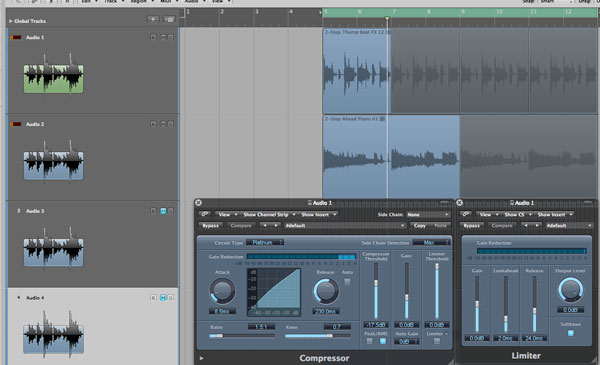600x365 pixels.
Task: Click the Limiter Release slider
Action: (534, 304)
